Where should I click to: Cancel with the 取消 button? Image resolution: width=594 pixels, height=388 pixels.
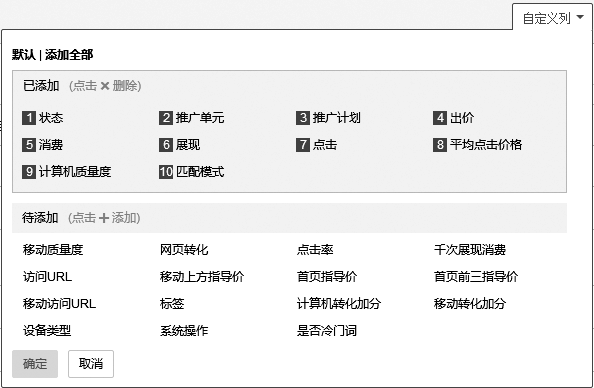91,364
